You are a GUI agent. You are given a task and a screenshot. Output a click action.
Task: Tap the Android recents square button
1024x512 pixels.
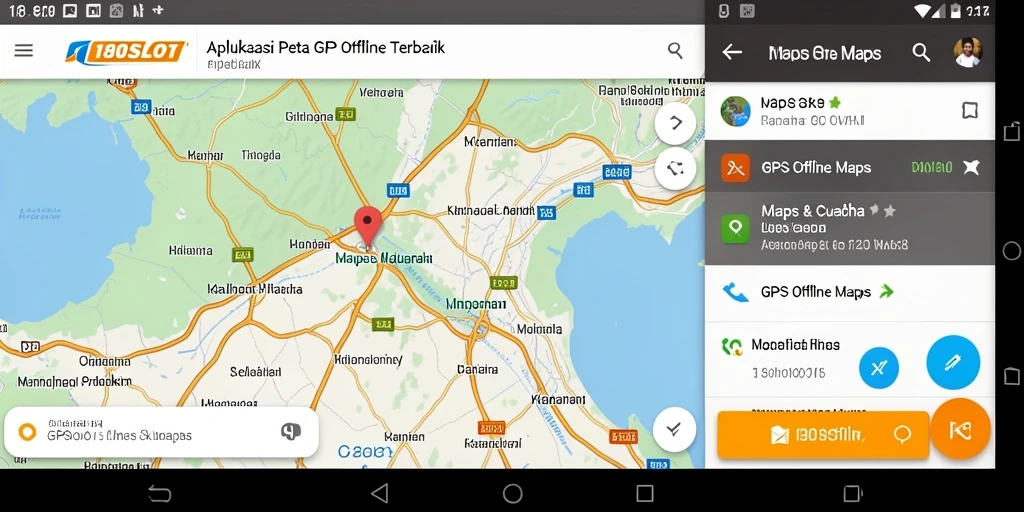645,493
